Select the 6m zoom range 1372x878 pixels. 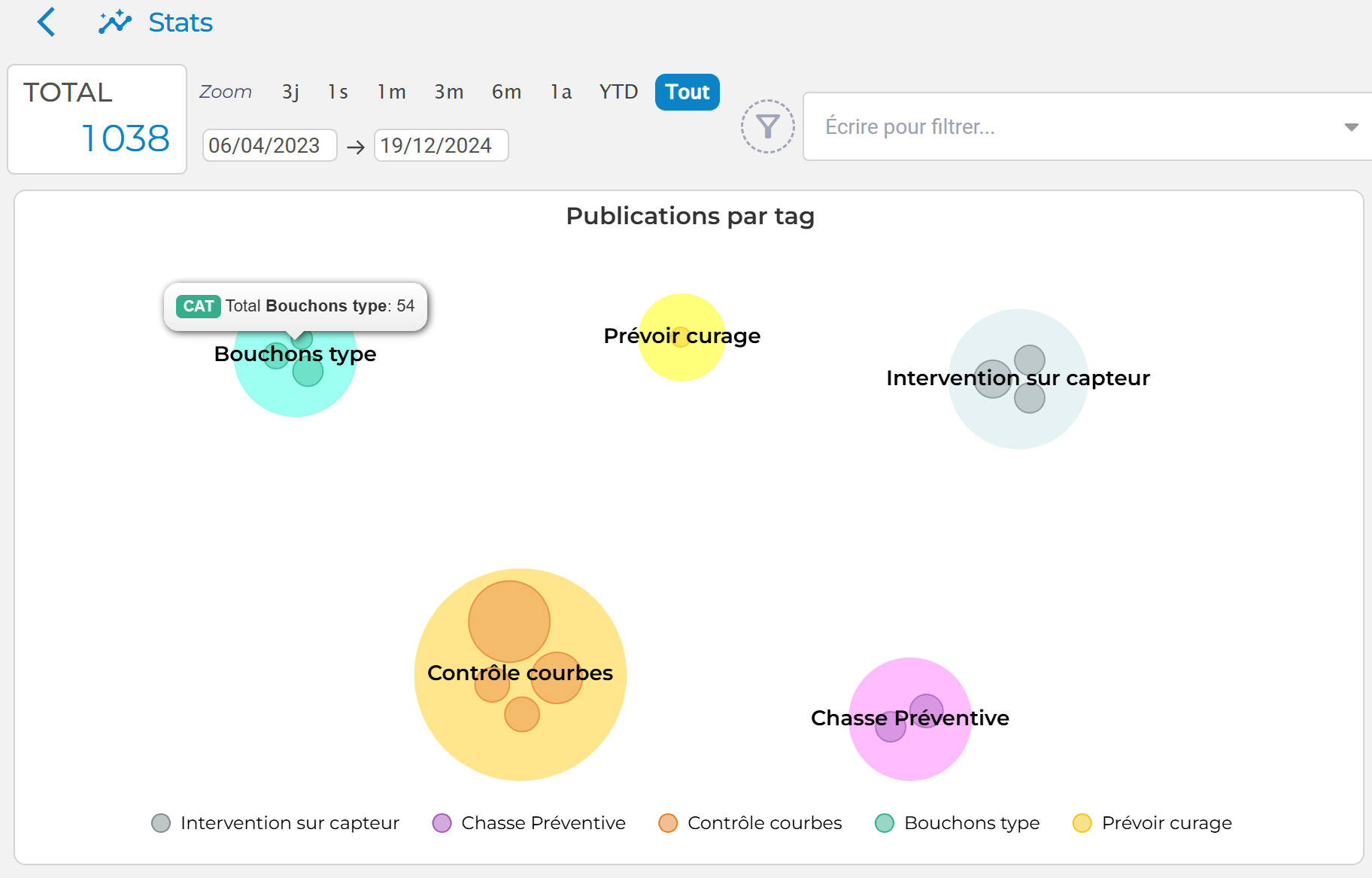pos(506,92)
